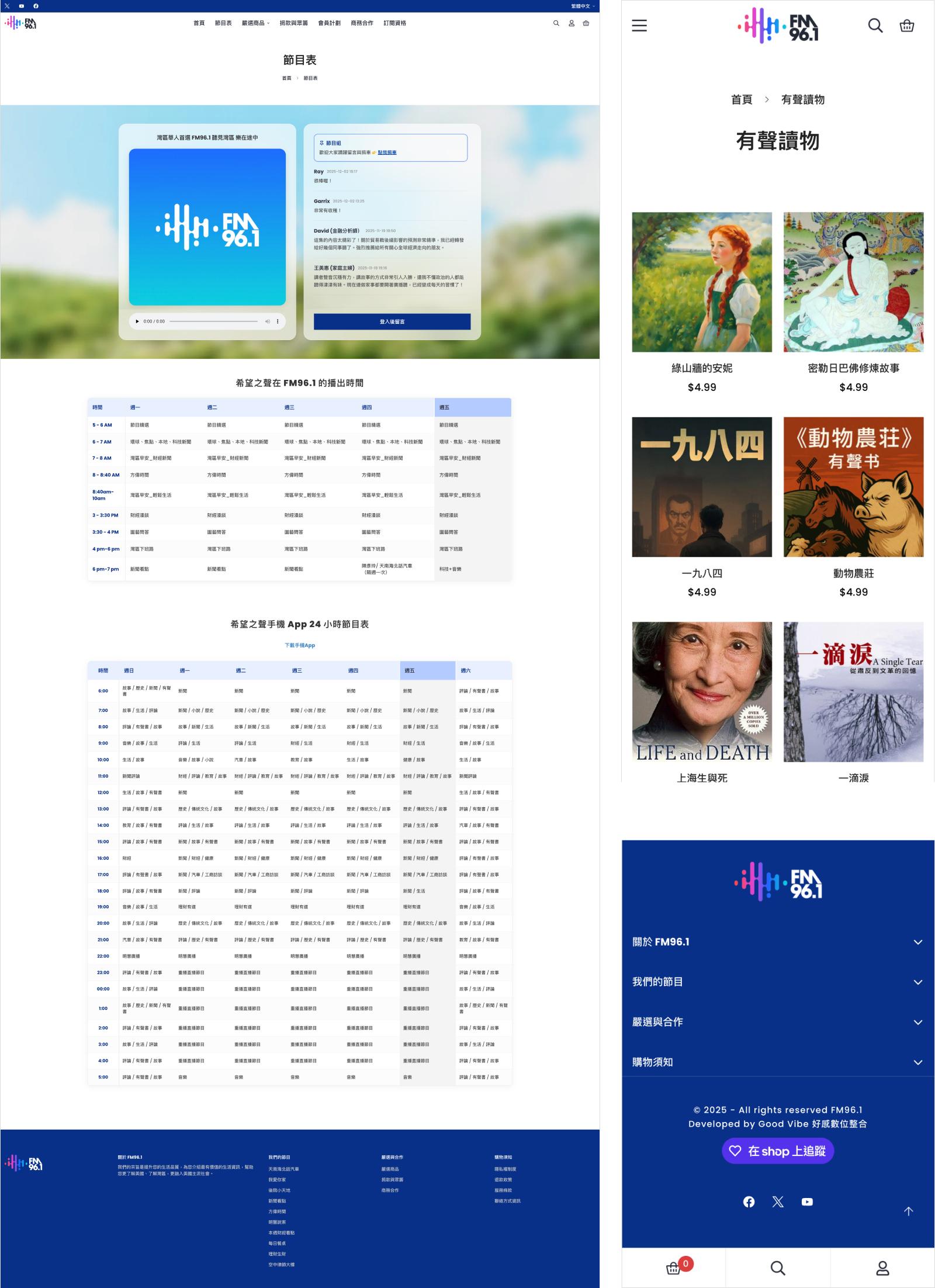This screenshot has width=935, height=1288.
Task: Tap the FM96.1 logo in mobile header
Action: (x=778, y=26)
